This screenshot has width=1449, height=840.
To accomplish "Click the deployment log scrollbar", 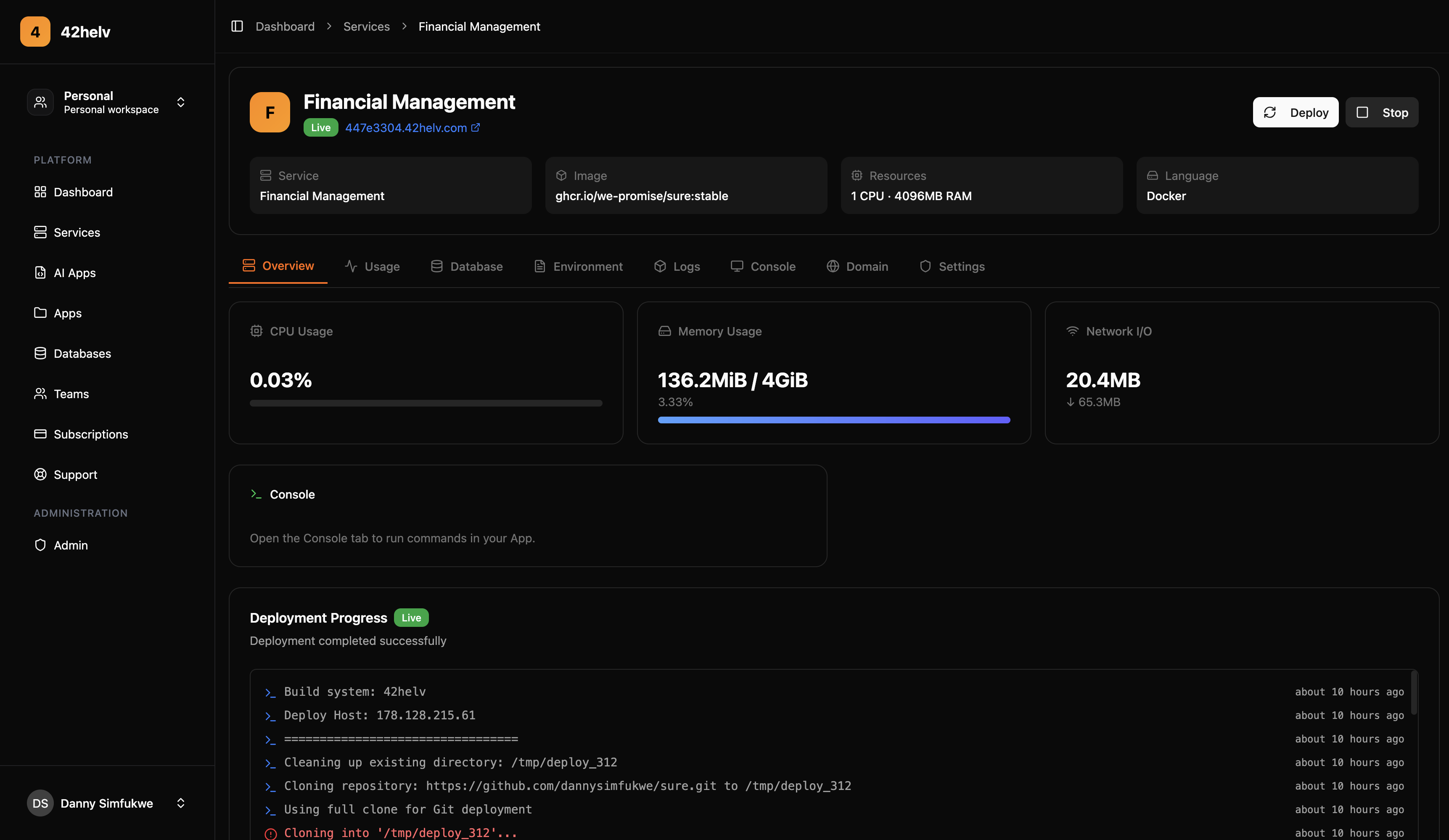I will click(x=1414, y=692).
